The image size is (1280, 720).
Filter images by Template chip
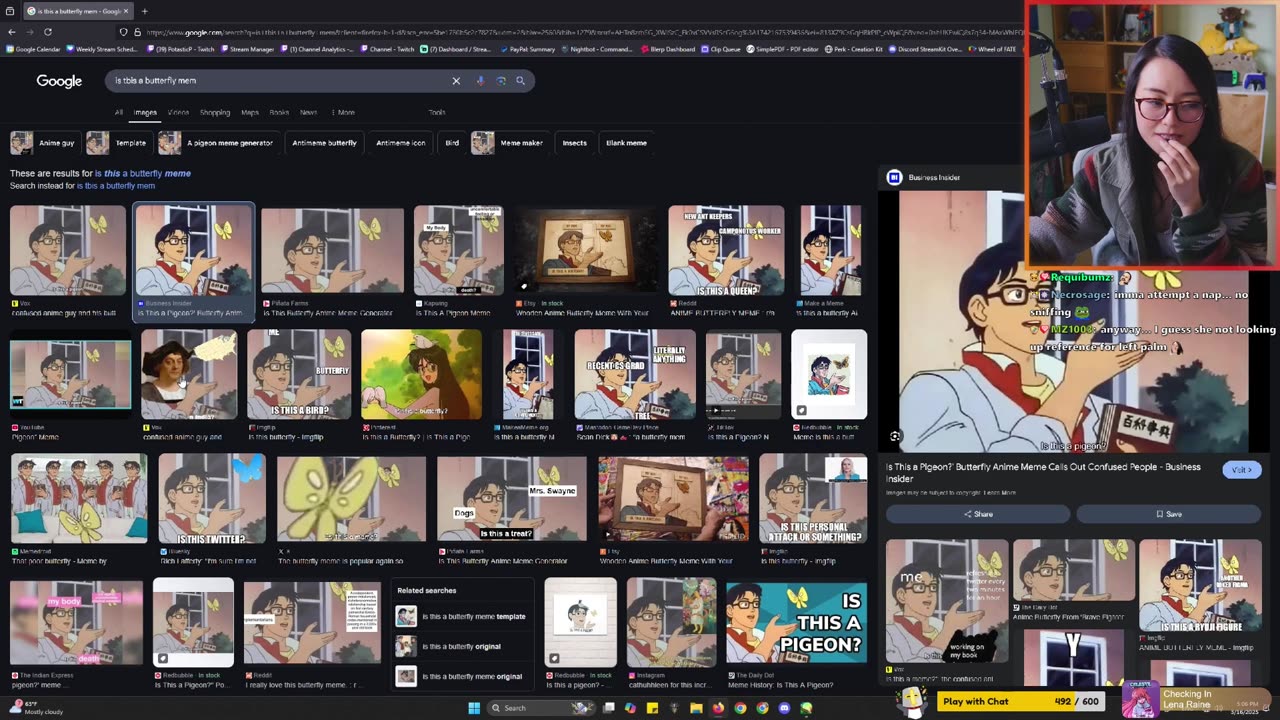pos(118,143)
